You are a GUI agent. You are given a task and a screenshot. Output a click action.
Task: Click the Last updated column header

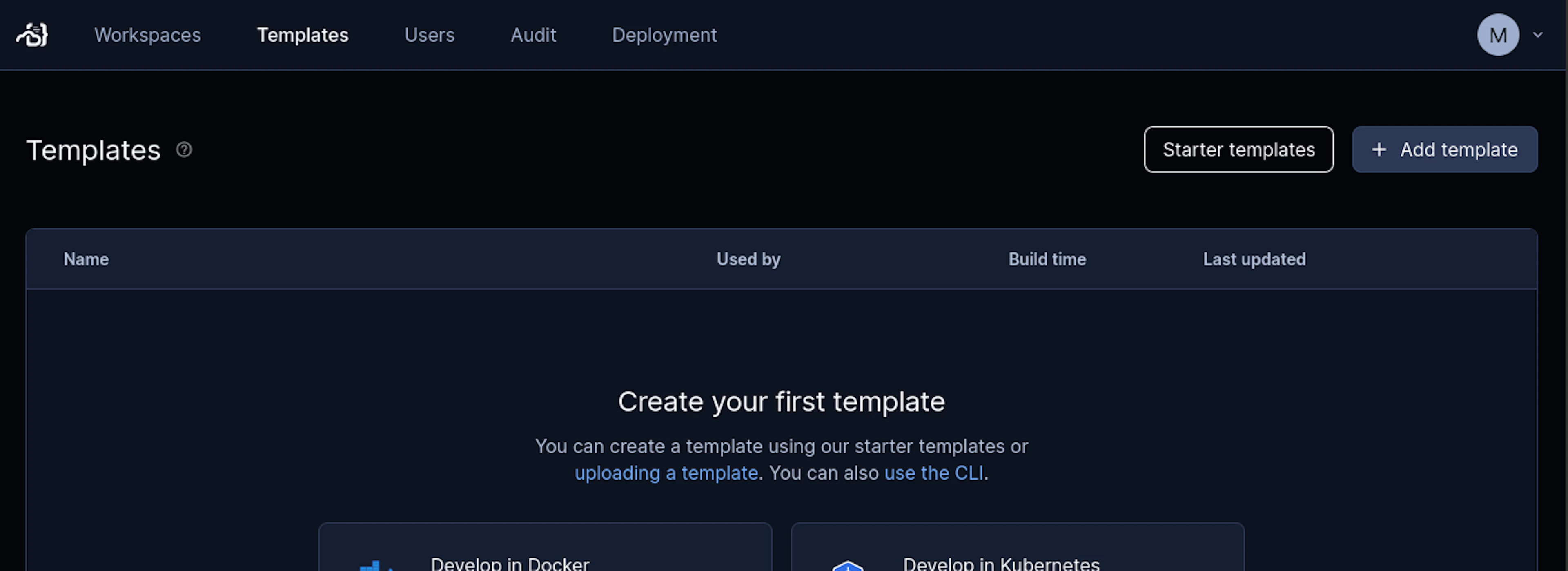[x=1254, y=259]
